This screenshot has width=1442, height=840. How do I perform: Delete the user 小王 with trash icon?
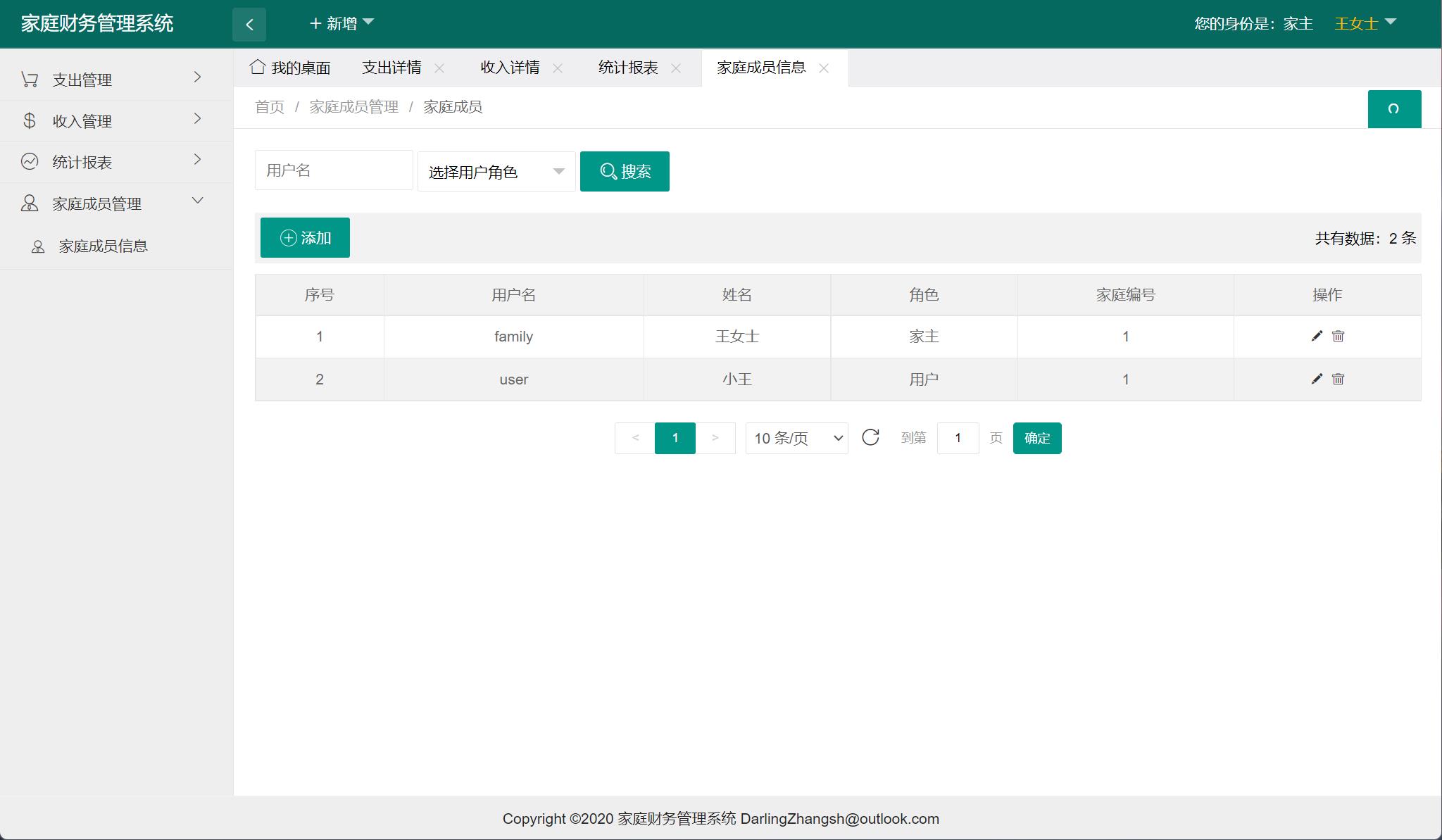point(1337,379)
